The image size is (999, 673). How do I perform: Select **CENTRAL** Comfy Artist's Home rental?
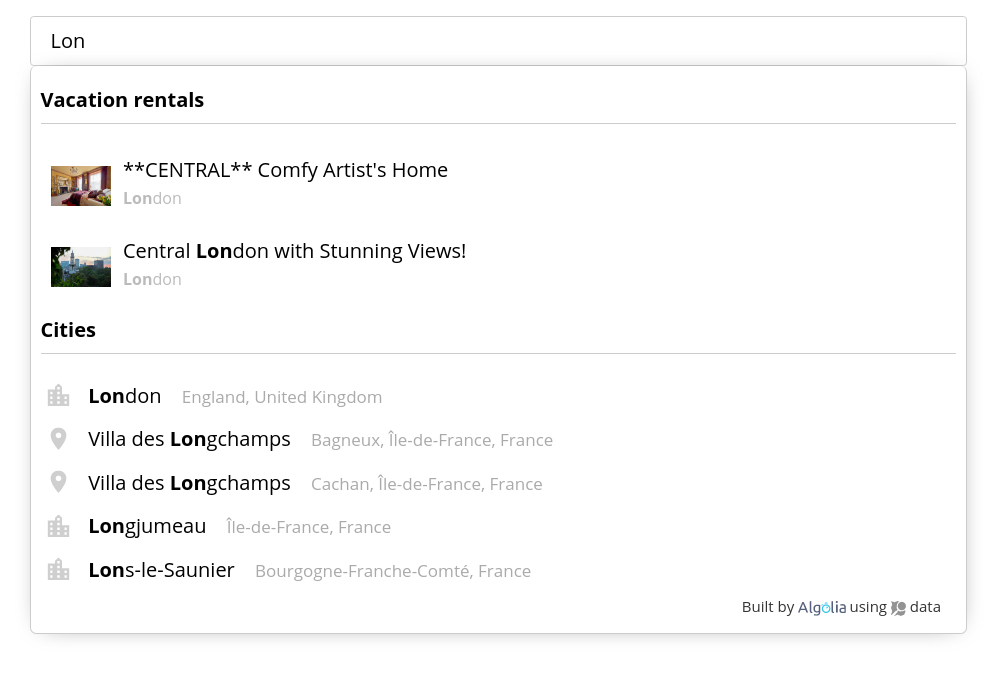coord(285,170)
